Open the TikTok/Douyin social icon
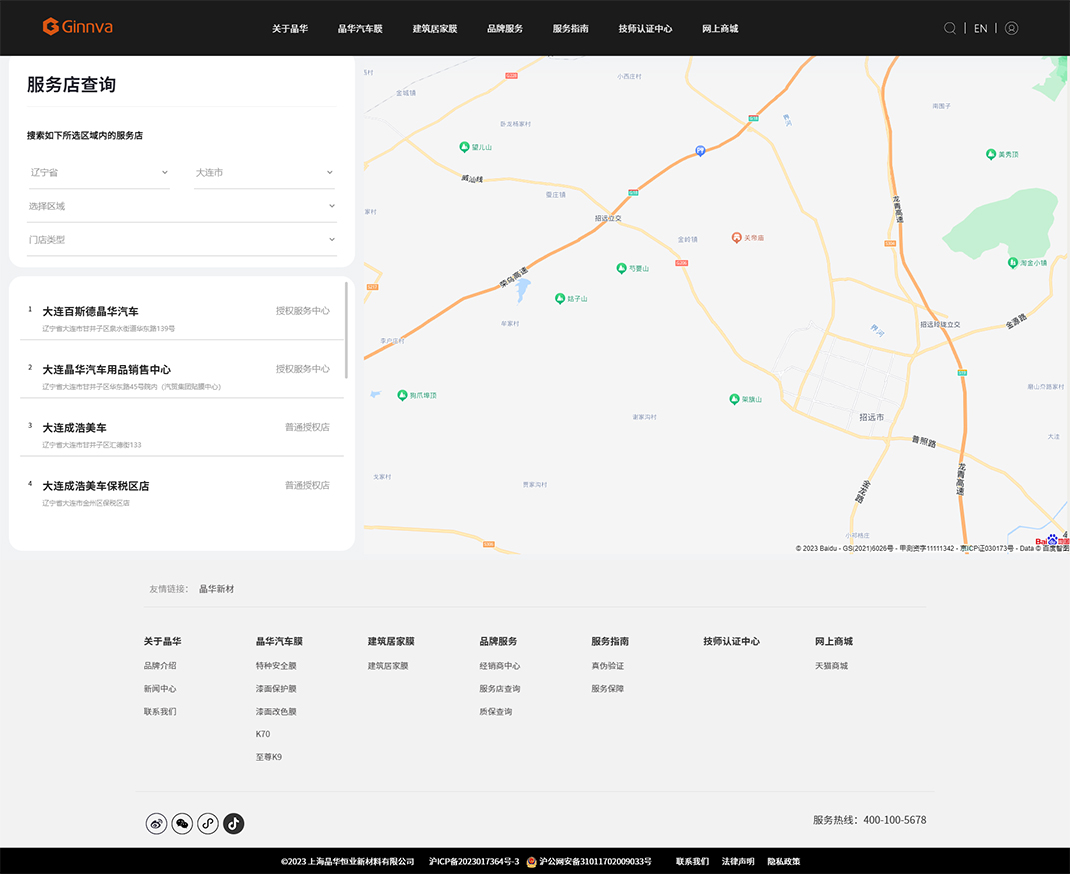The width and height of the screenshot is (1070, 874). (233, 824)
